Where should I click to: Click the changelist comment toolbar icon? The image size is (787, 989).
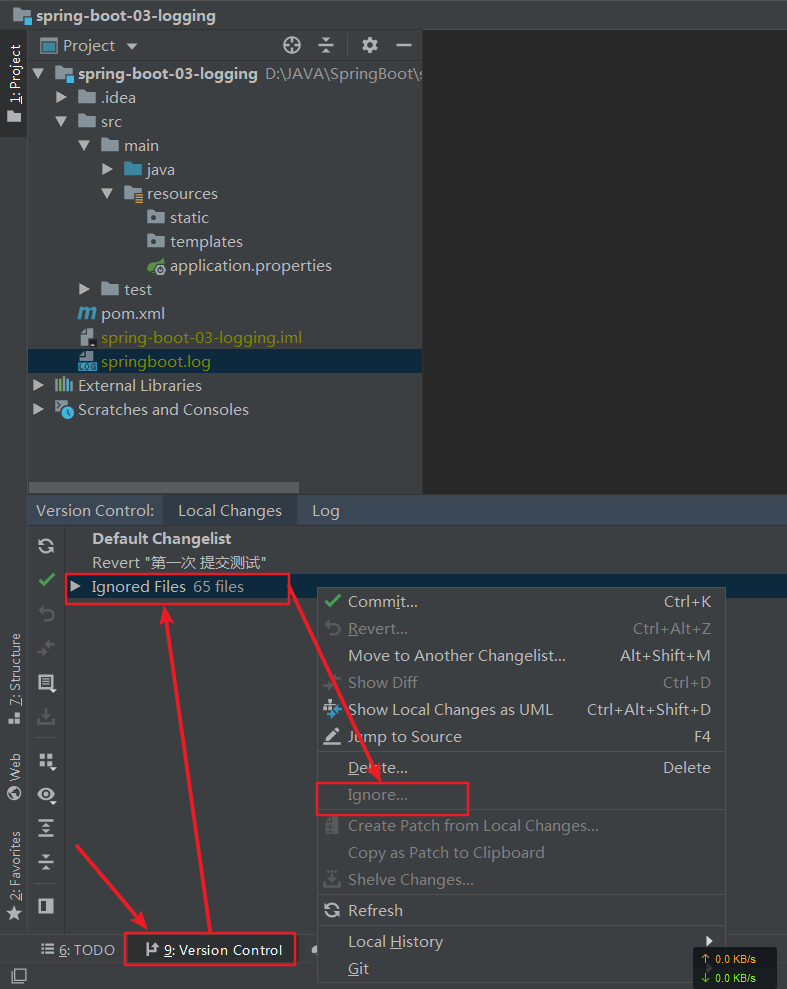point(47,683)
